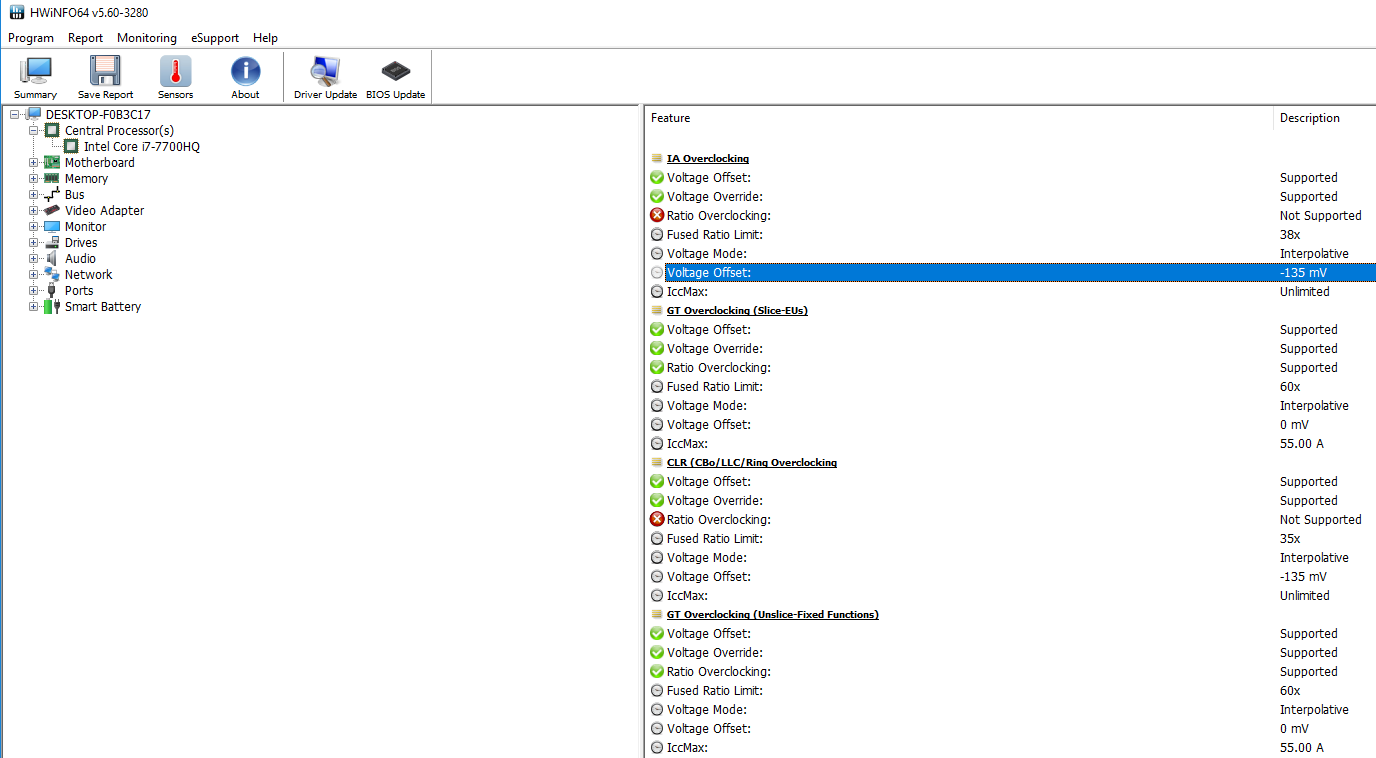The height and width of the screenshot is (758, 1376).
Task: Click the CLR Voltage Offset -135 mV value
Action: 1303,576
